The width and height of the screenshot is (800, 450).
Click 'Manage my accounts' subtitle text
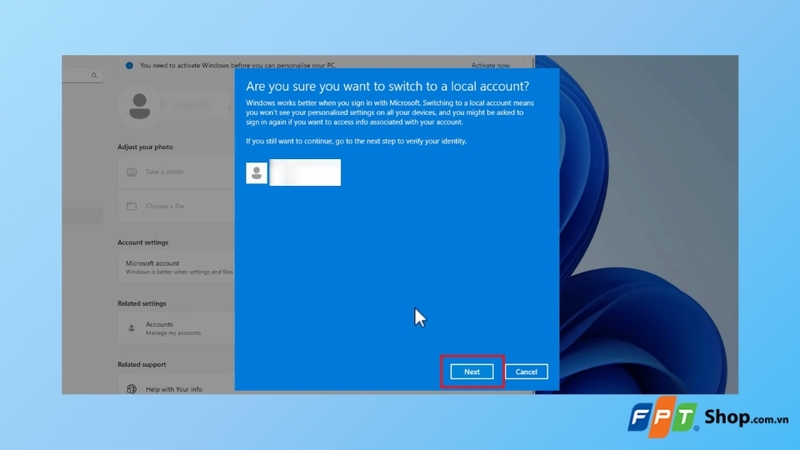(x=173, y=333)
